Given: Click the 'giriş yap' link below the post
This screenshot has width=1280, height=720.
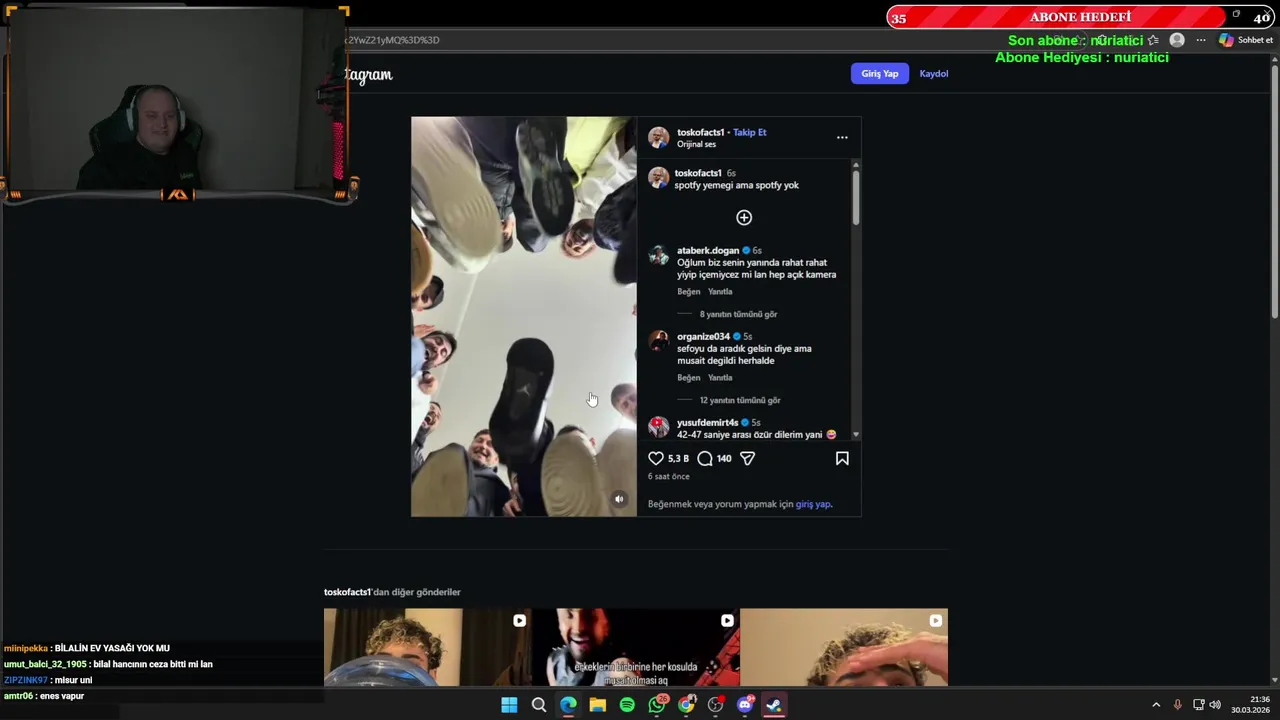Looking at the screenshot, I should 813,504.
